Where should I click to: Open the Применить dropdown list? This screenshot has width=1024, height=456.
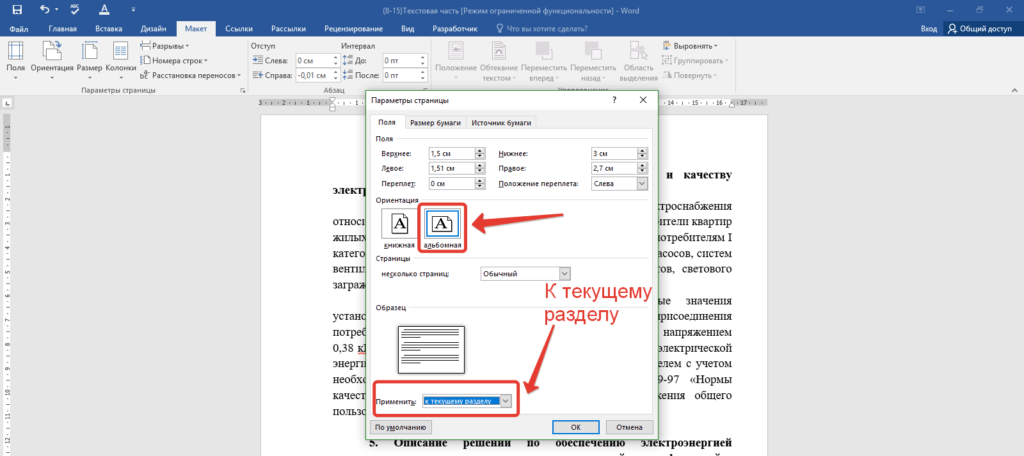pos(505,400)
